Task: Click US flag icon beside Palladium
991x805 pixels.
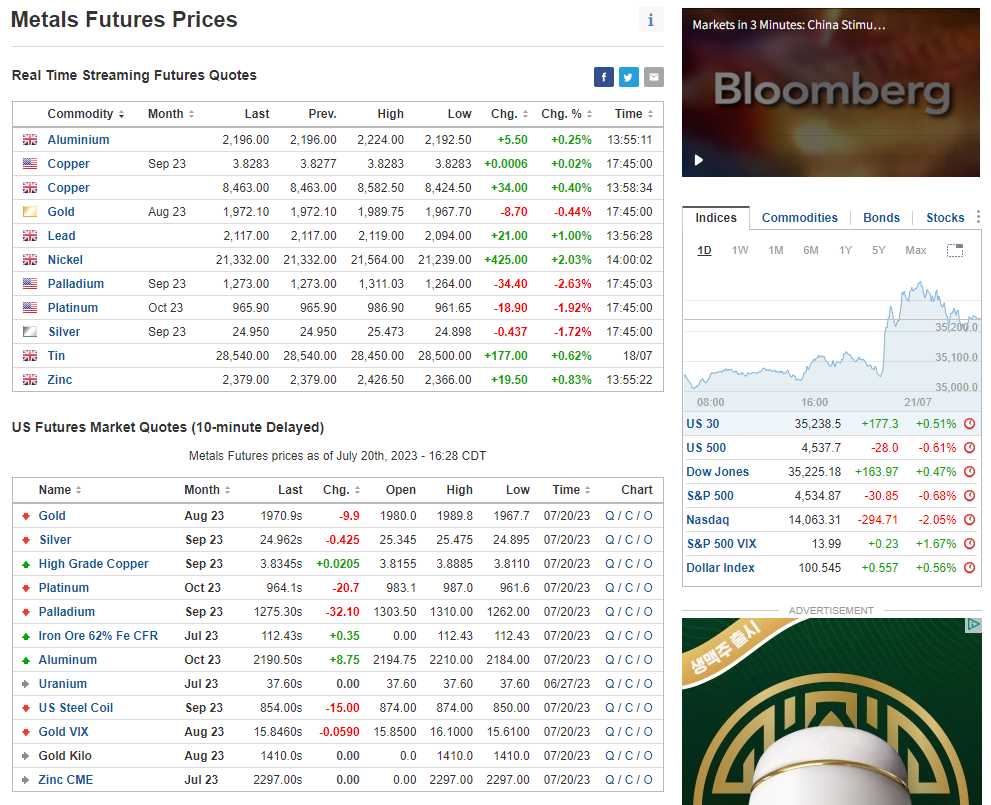Action: tap(30, 284)
